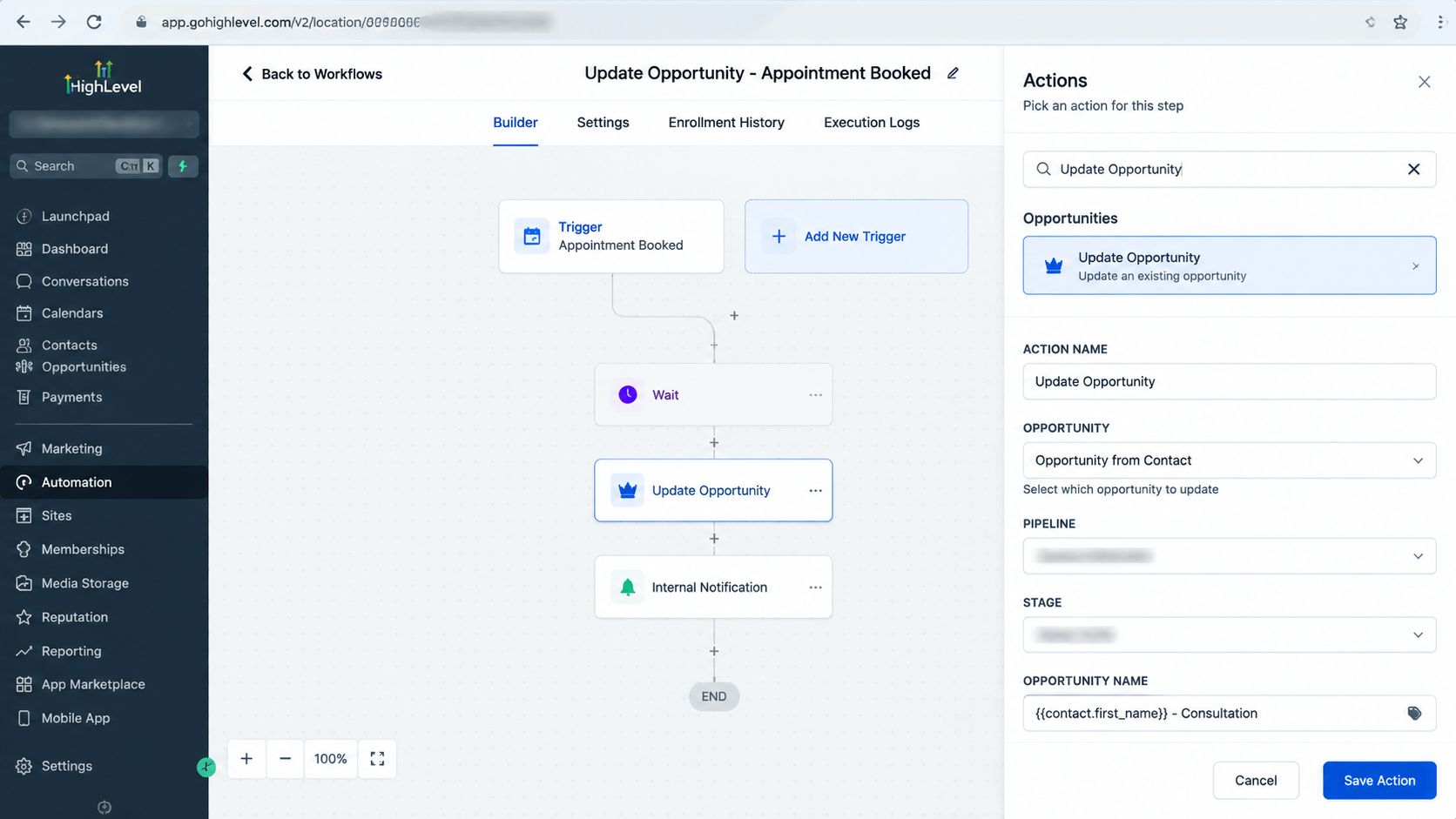1456x819 pixels.
Task: Open the browser three-dot menu
Action: [x=1440, y=22]
